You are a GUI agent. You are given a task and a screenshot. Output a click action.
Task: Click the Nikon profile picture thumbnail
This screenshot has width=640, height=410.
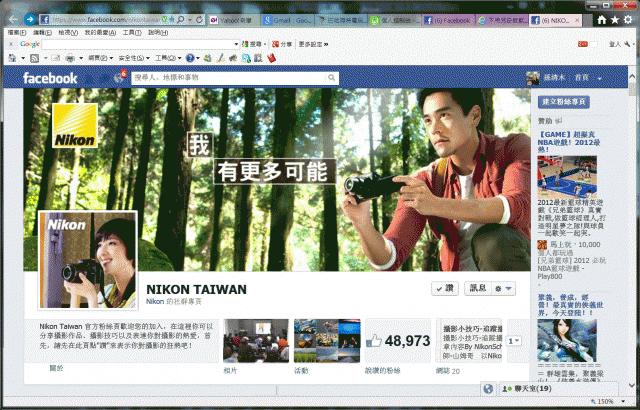click(x=88, y=260)
